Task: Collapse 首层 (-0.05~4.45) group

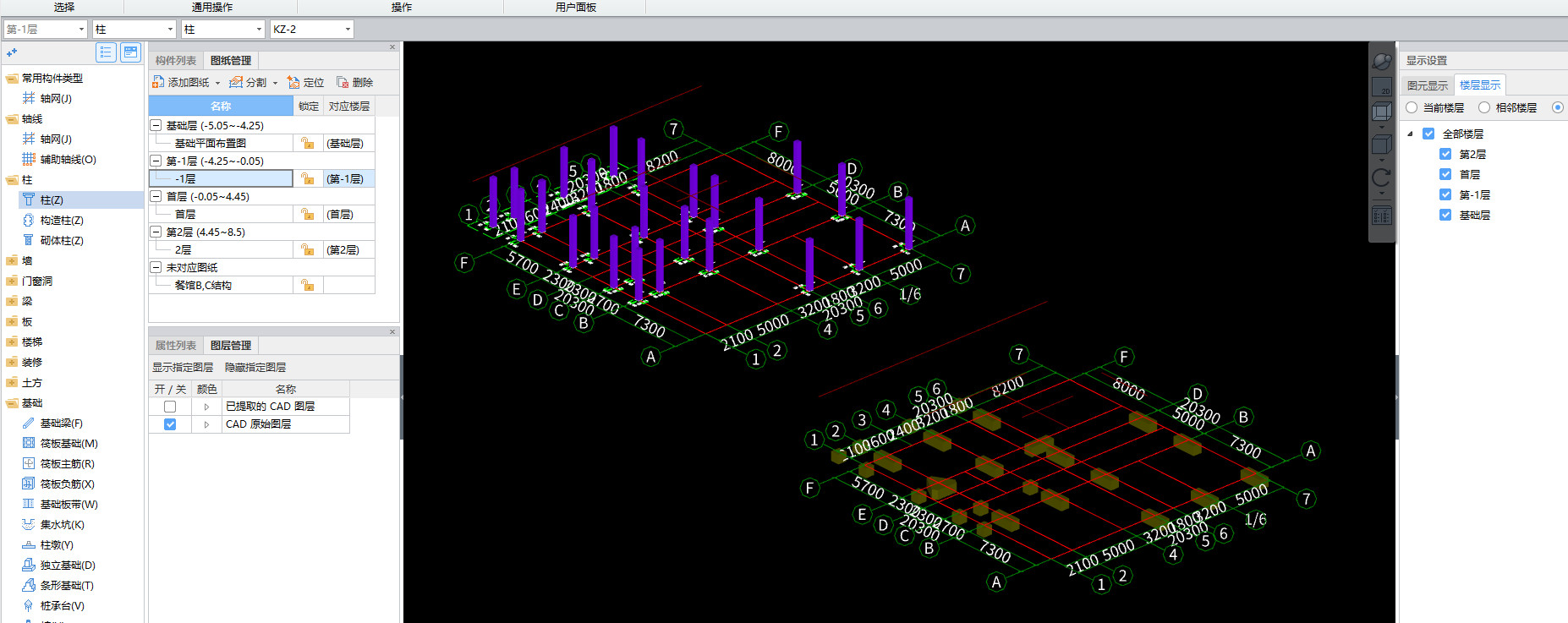Action: pos(156,196)
